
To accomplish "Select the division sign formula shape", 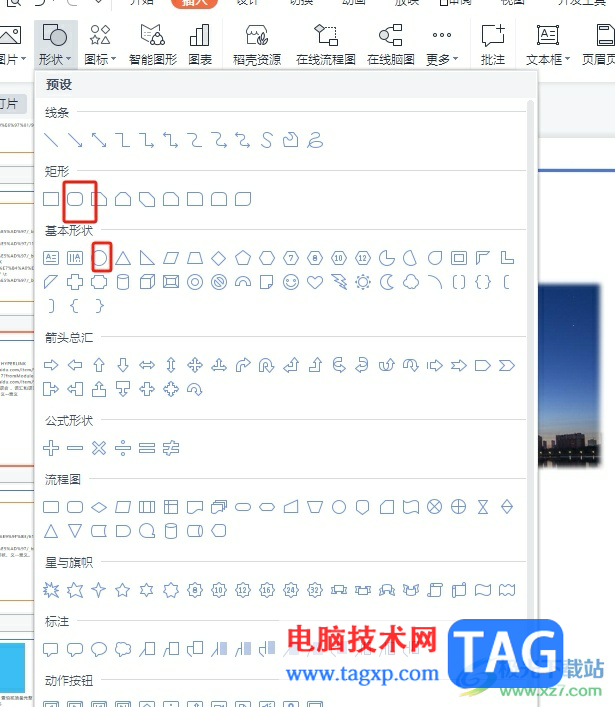I will pos(123,448).
